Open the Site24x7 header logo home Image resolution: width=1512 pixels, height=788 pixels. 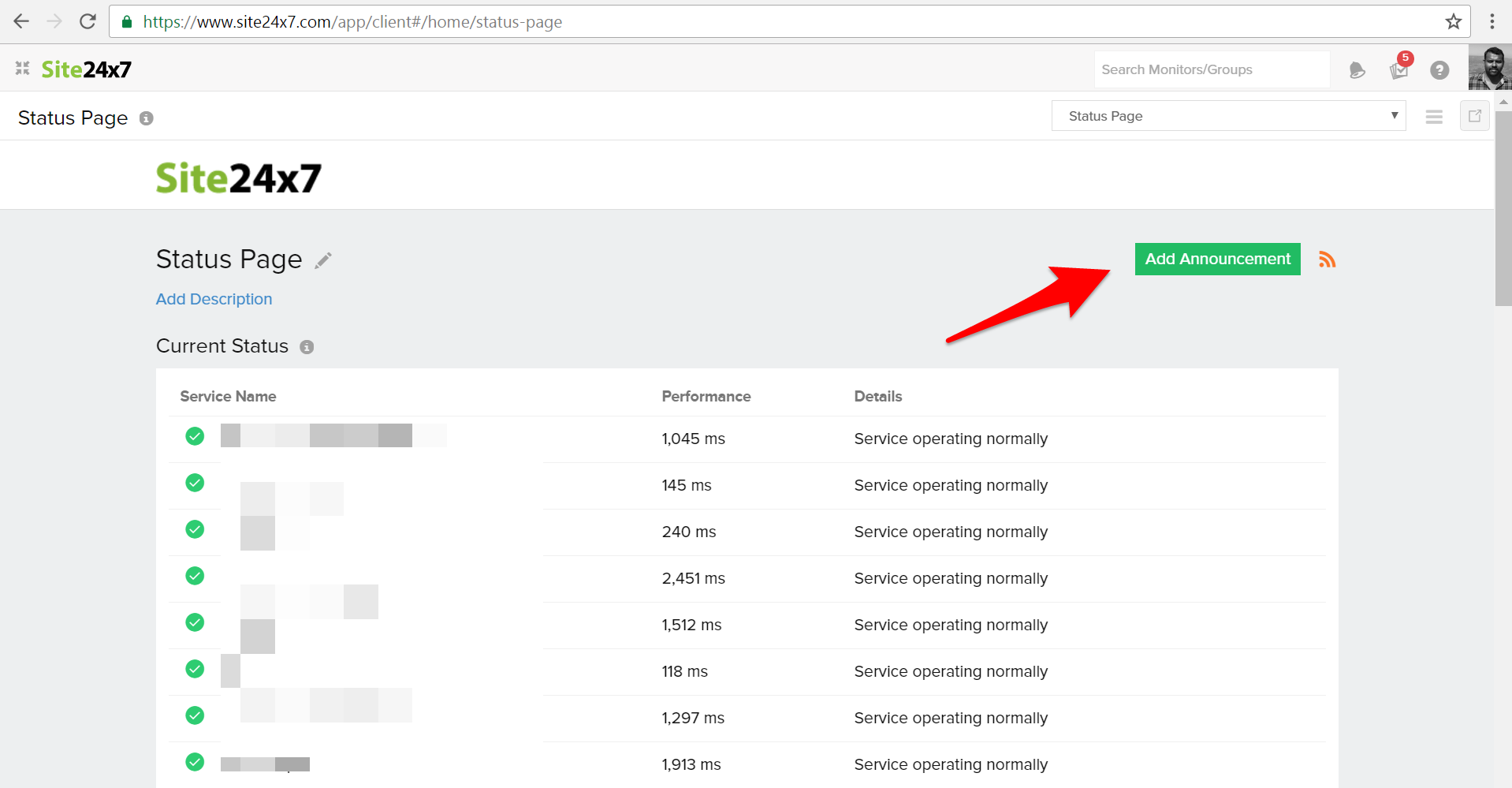click(x=87, y=69)
